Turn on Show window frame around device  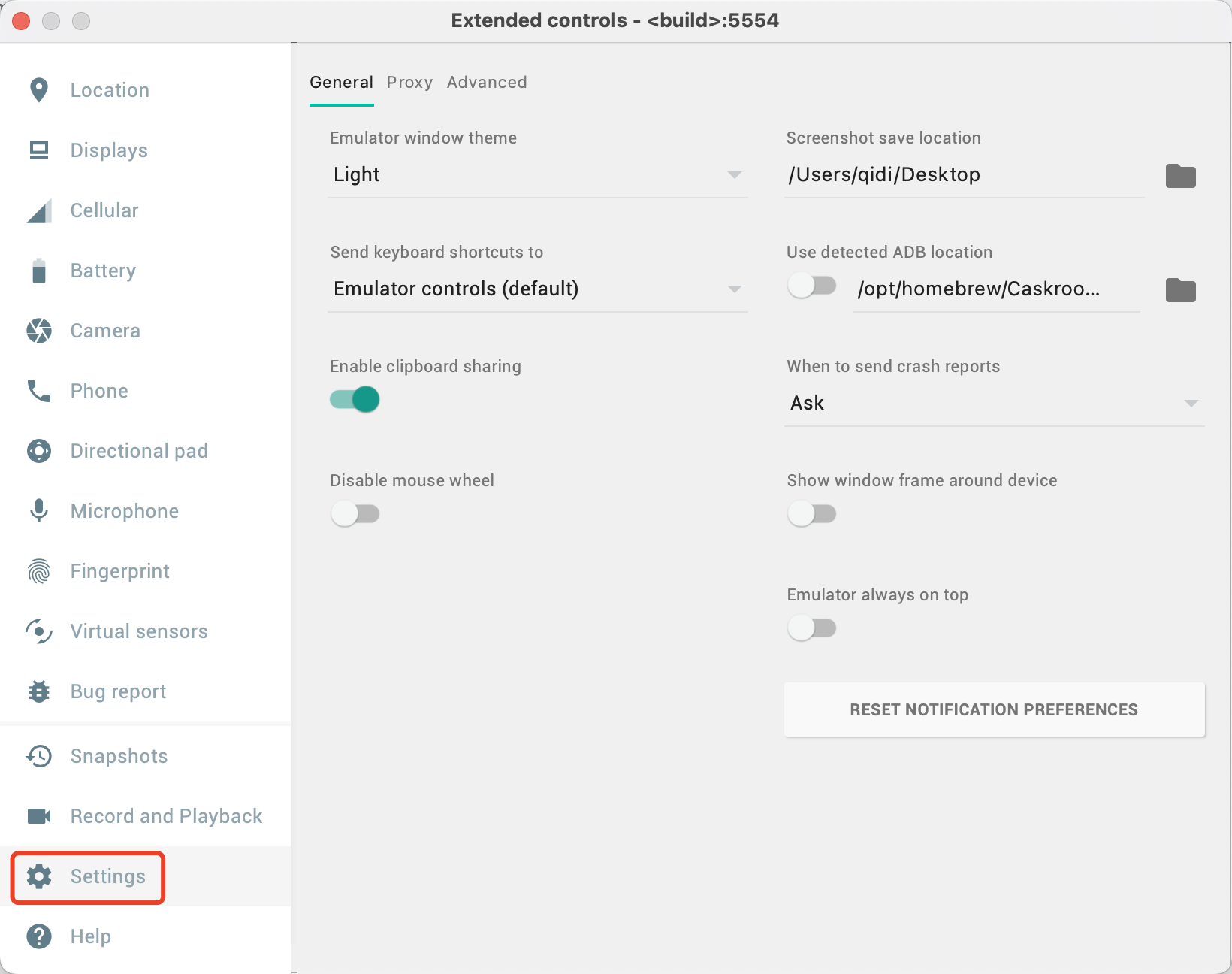tap(811, 514)
